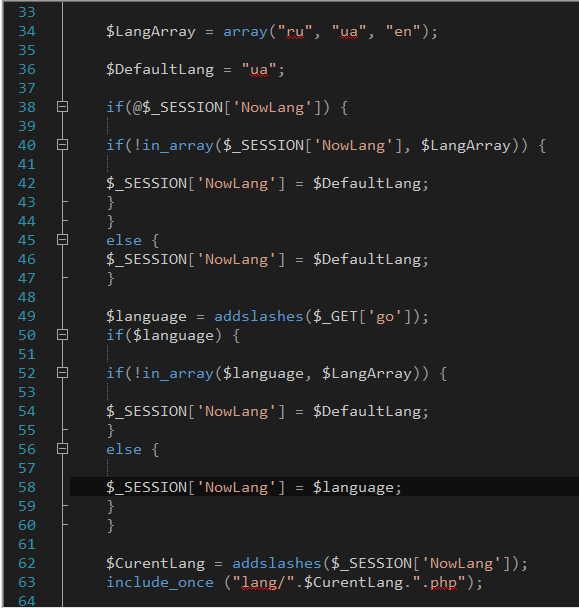Click addslashes function on line 62

point(277,563)
